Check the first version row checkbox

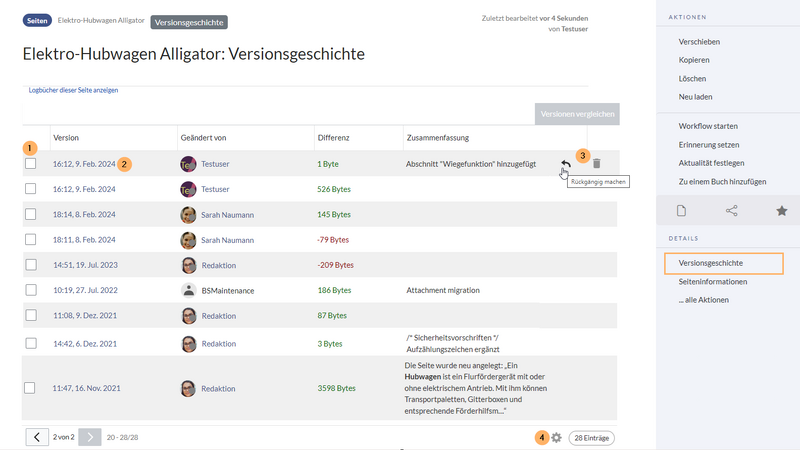coord(31,163)
